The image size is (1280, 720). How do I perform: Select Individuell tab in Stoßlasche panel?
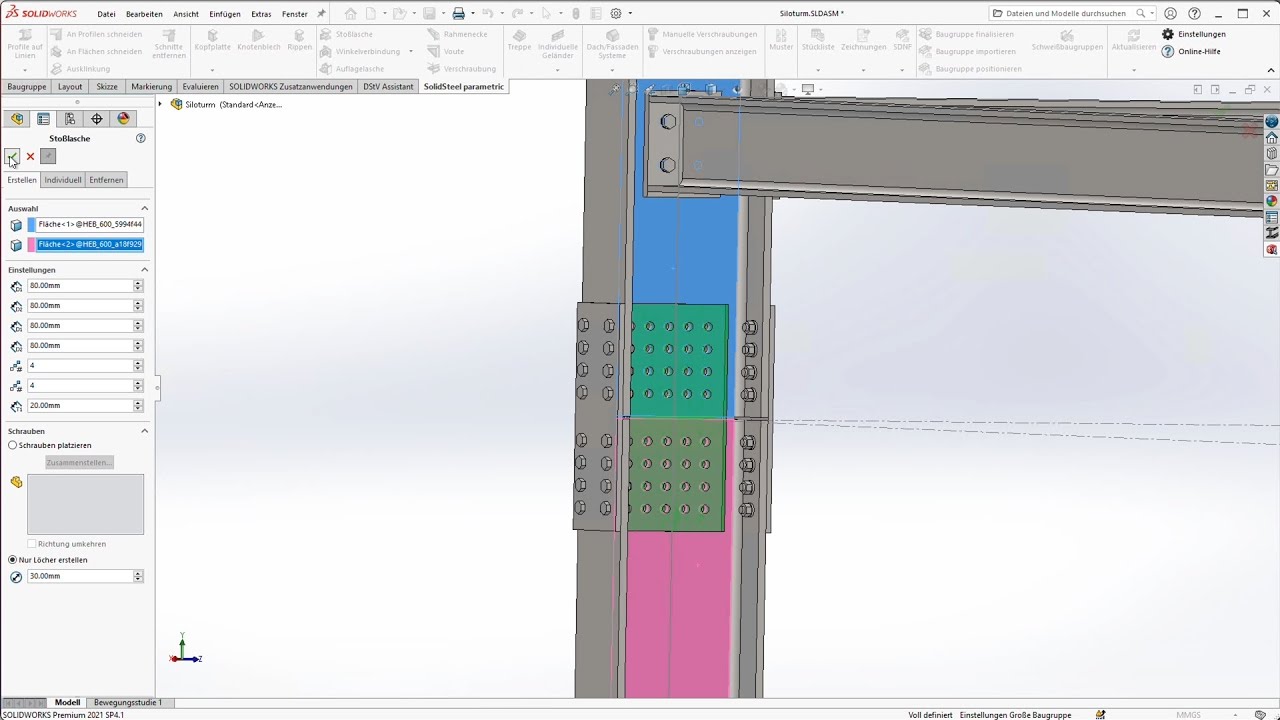pyautogui.click(x=62, y=180)
